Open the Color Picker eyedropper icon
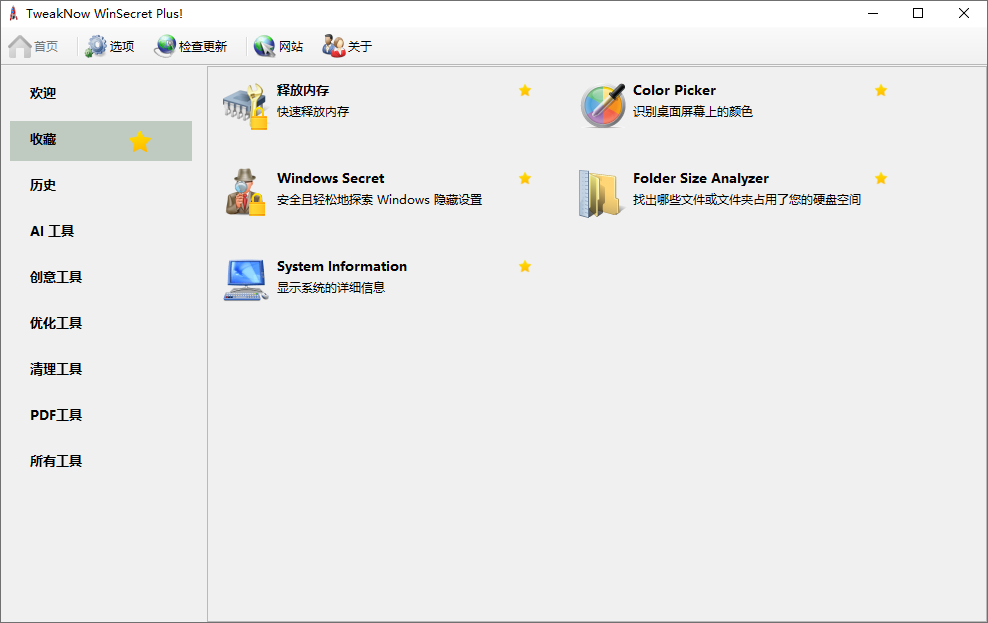Image resolution: width=988 pixels, height=623 pixels. [x=603, y=106]
